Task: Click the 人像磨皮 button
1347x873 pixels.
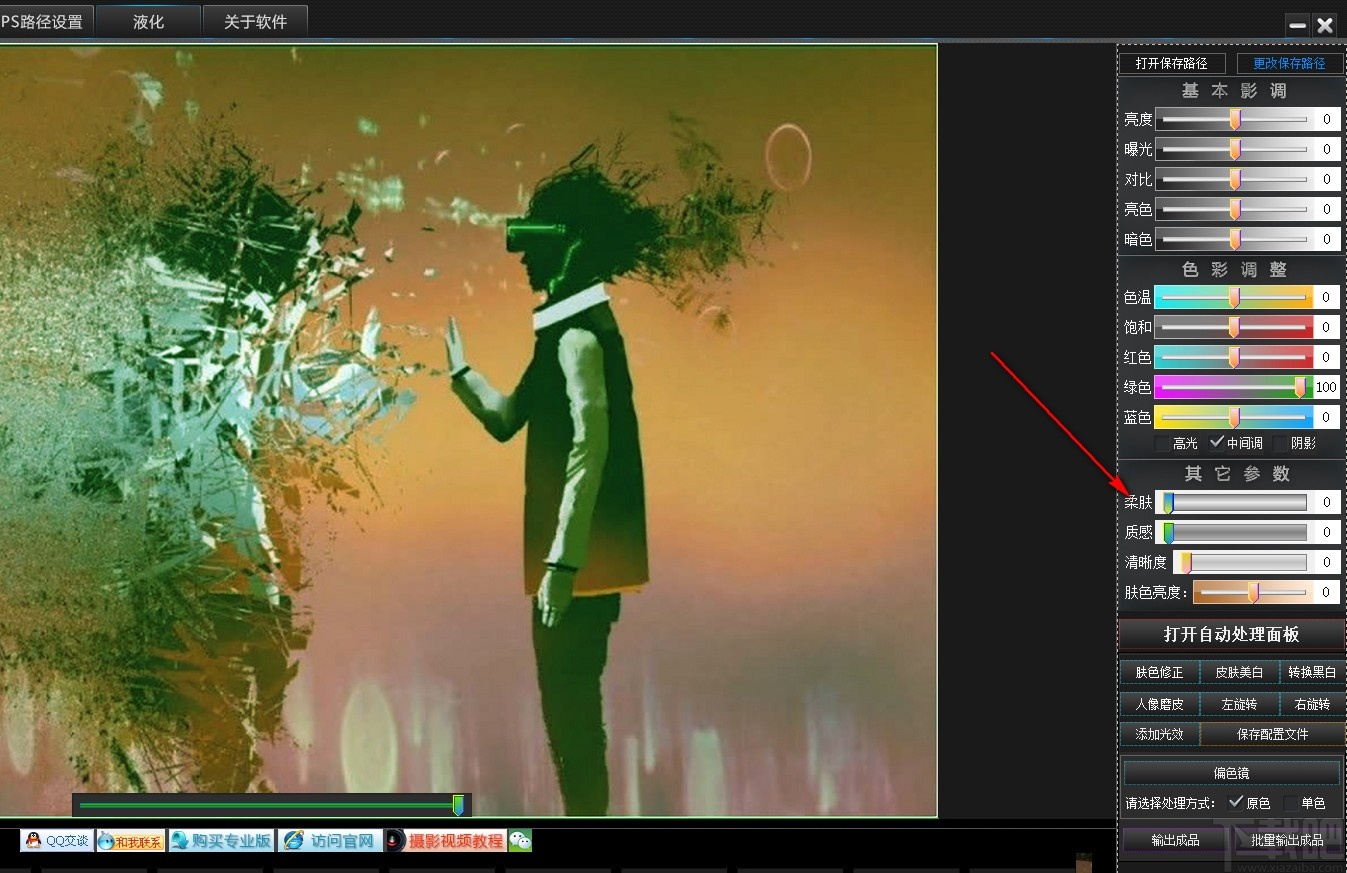Action: 1159,704
